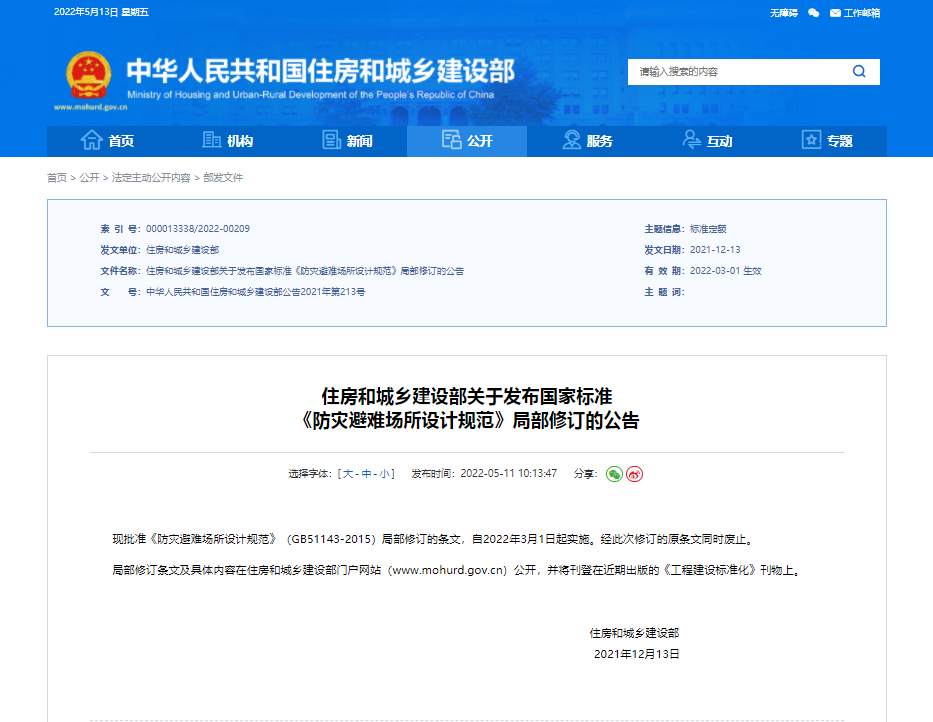Set font size to small (小)
The width and height of the screenshot is (933, 722).
point(384,474)
